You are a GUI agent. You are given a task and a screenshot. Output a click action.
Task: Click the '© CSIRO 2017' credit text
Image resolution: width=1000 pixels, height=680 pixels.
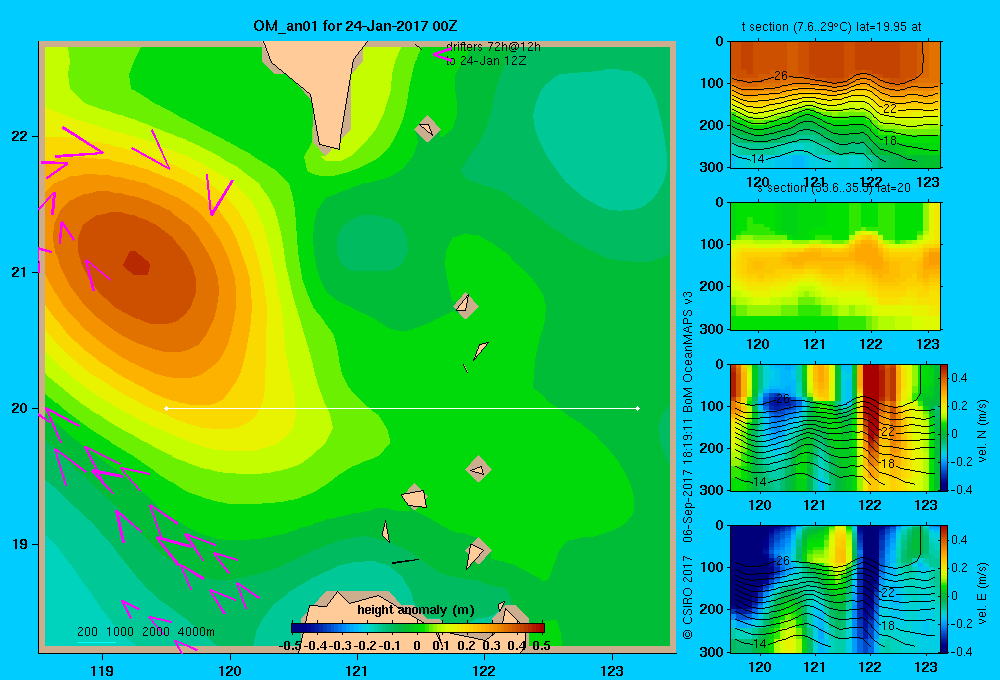pyautogui.click(x=688, y=598)
